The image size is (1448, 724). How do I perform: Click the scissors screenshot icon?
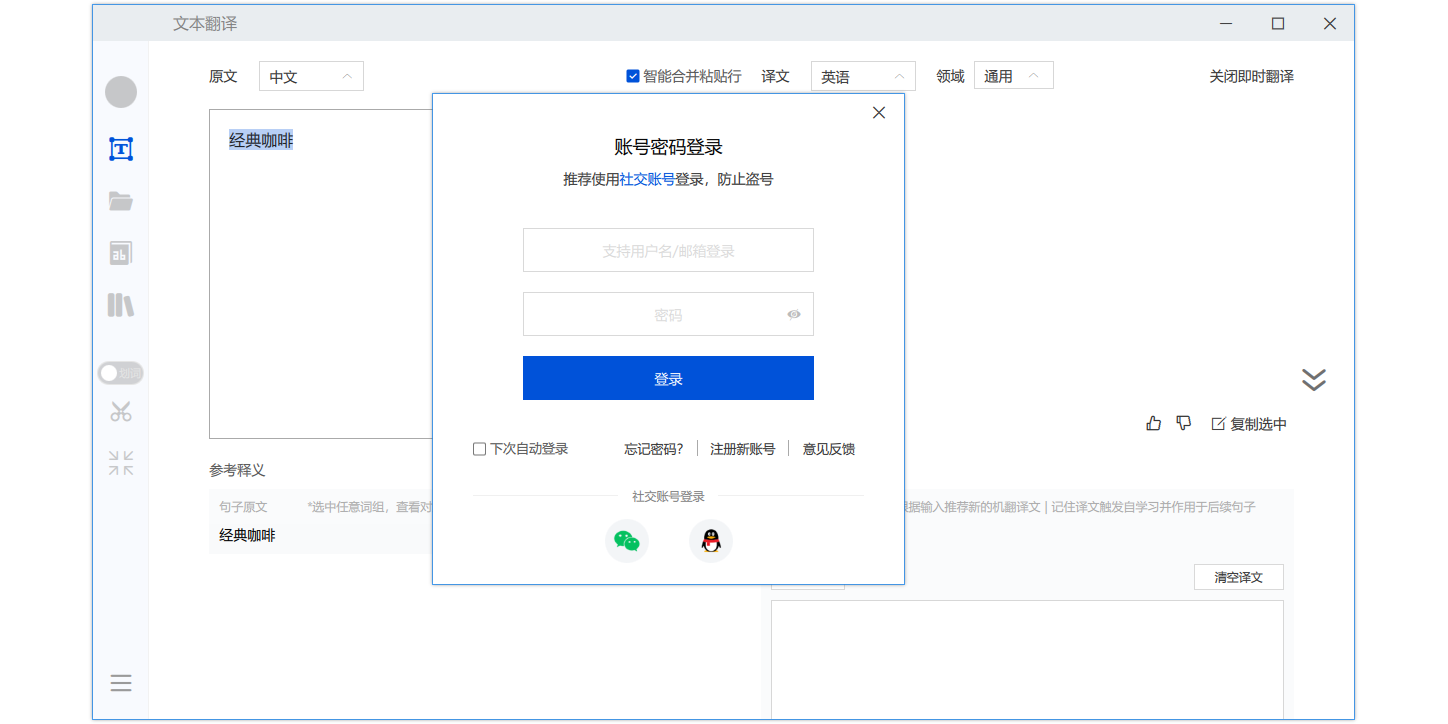pos(121,411)
